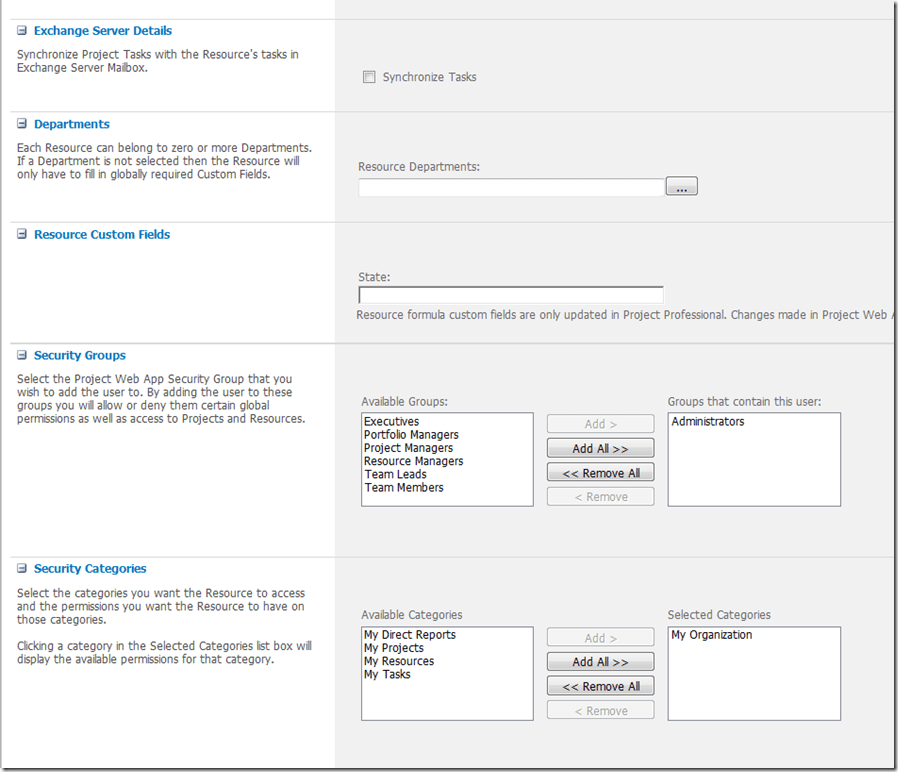Select Portfolio Managers in Available Groups
Screen dimensions: 898x772
(x=411, y=435)
